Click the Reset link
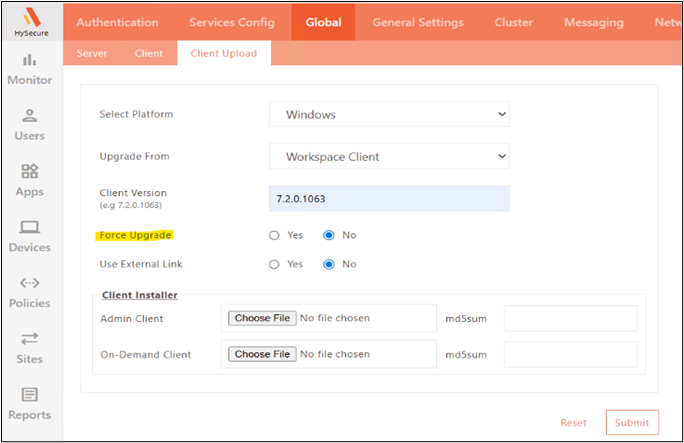This screenshot has height=443, width=684. [573, 423]
